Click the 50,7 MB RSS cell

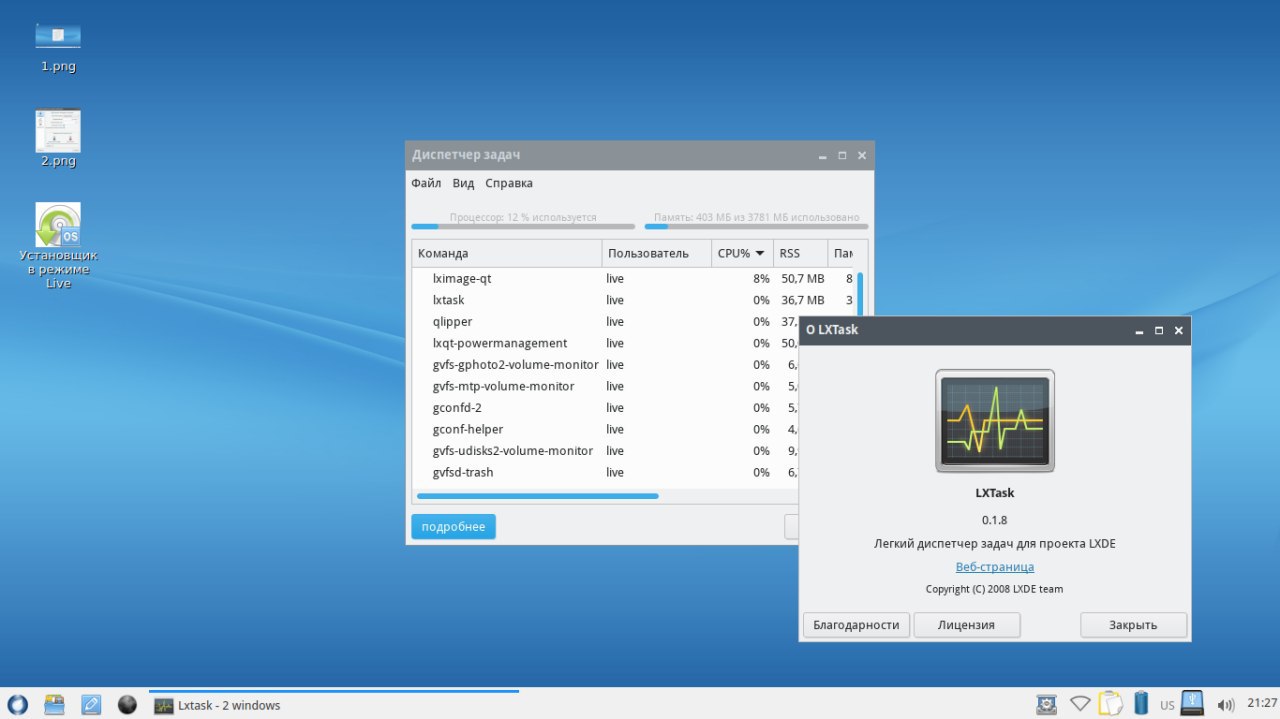(x=803, y=279)
